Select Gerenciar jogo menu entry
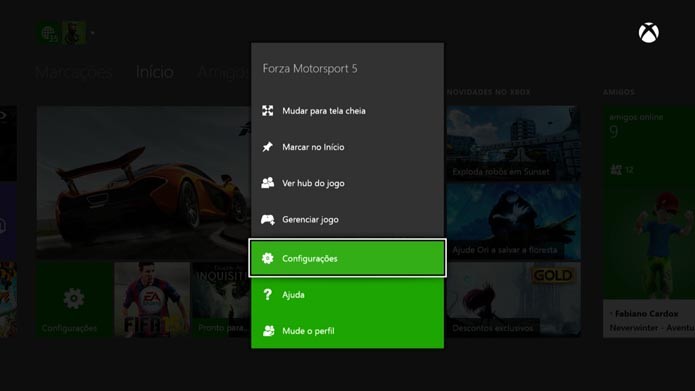This screenshot has width=695, height=391. pyautogui.click(x=348, y=219)
